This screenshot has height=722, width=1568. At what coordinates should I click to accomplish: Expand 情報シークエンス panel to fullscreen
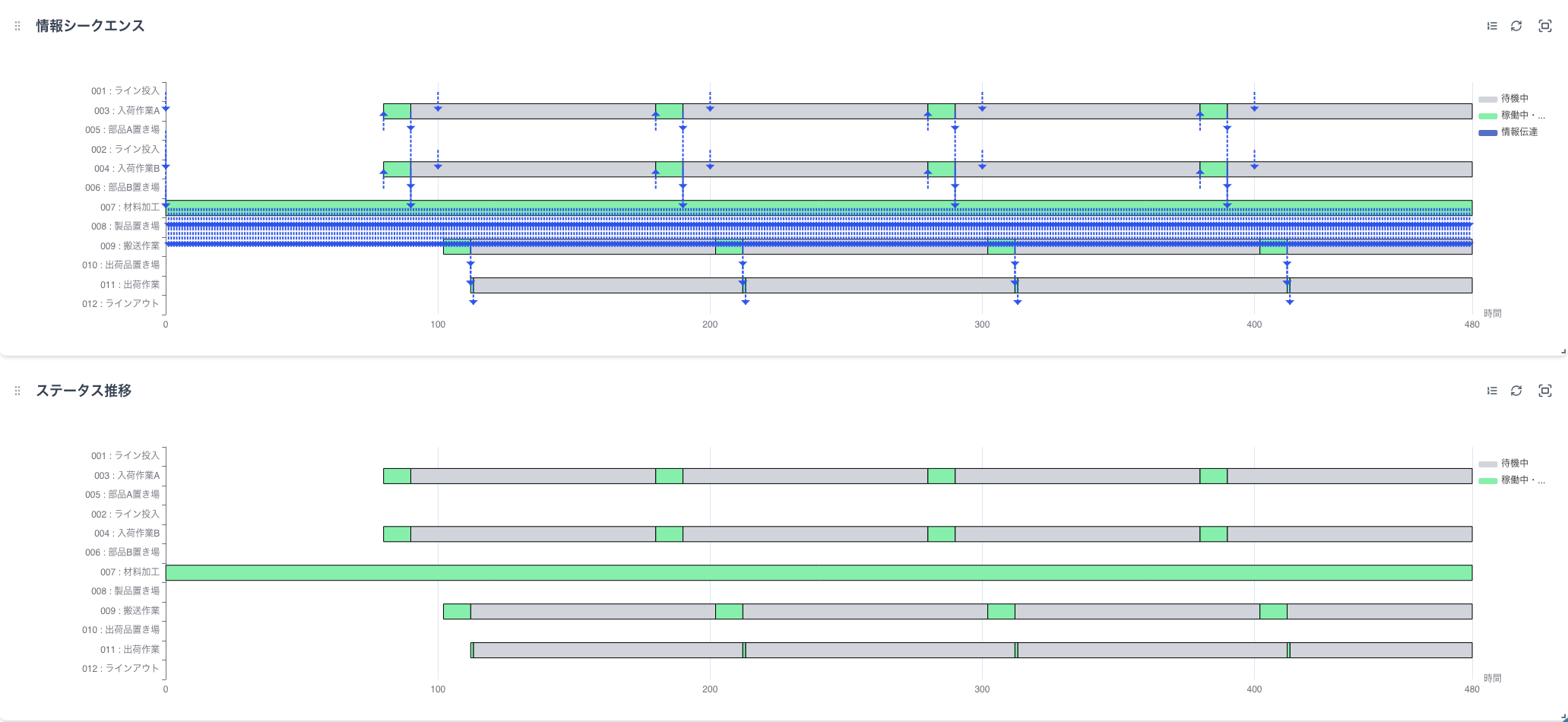tap(1544, 26)
